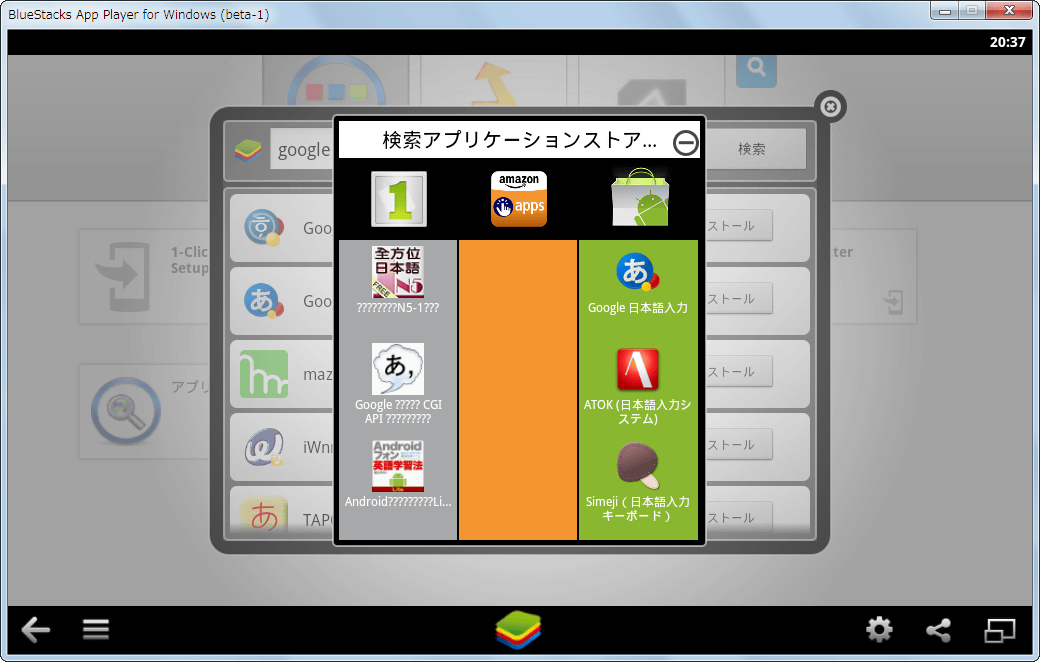Click the 'Android?????????Li...' label
This screenshot has height=662, width=1040.
398,501
